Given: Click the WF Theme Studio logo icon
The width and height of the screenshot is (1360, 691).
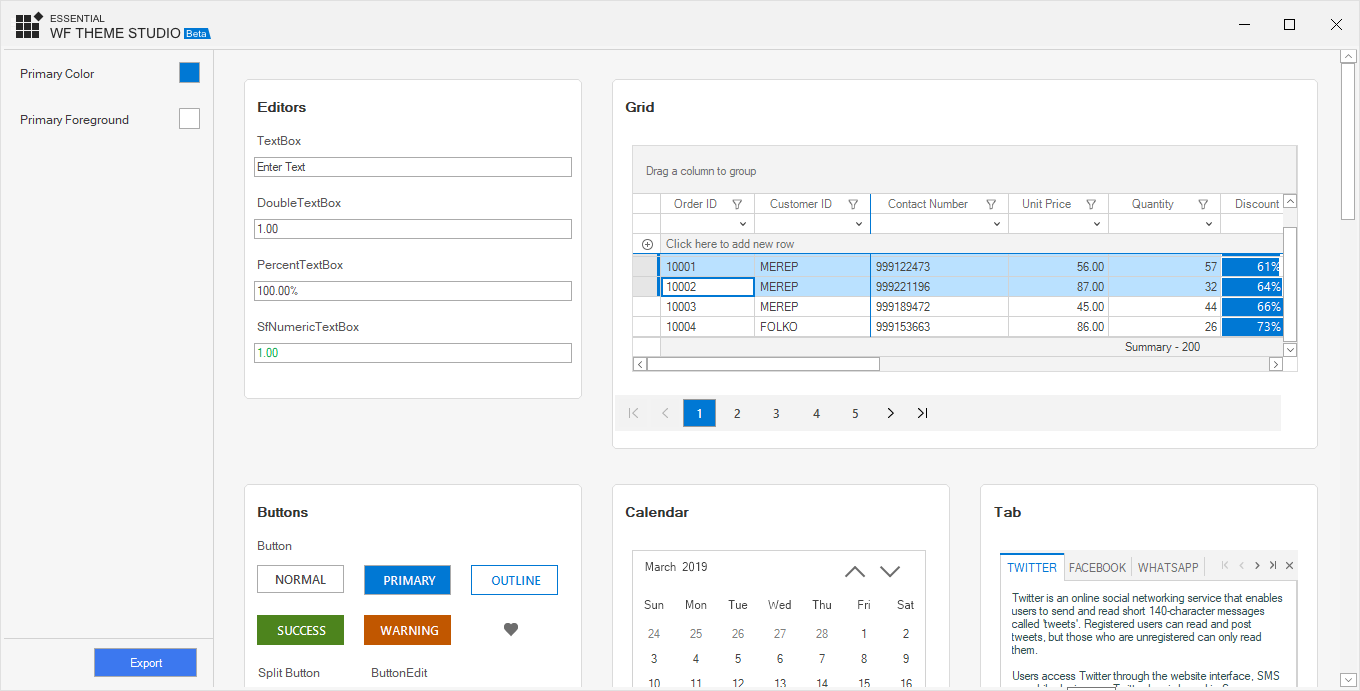Looking at the screenshot, I should pyautogui.click(x=29, y=25).
